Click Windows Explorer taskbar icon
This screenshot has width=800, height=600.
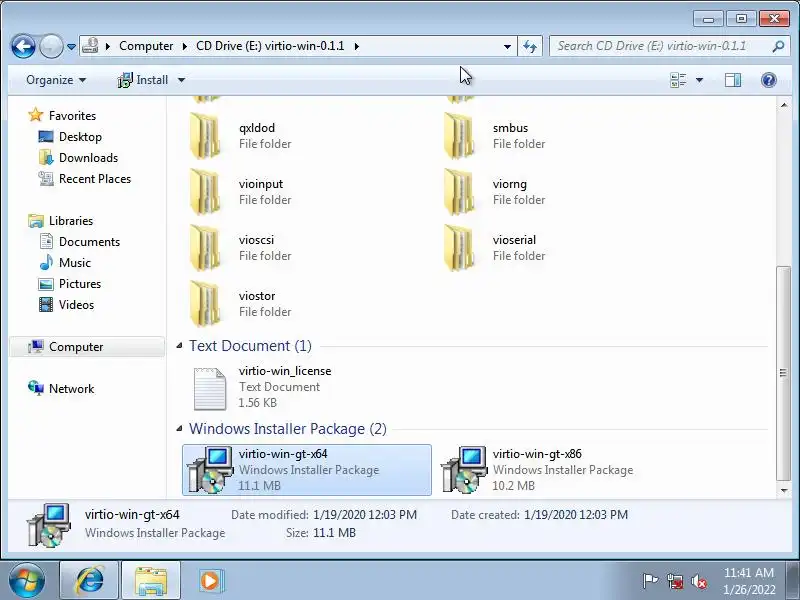click(151, 580)
